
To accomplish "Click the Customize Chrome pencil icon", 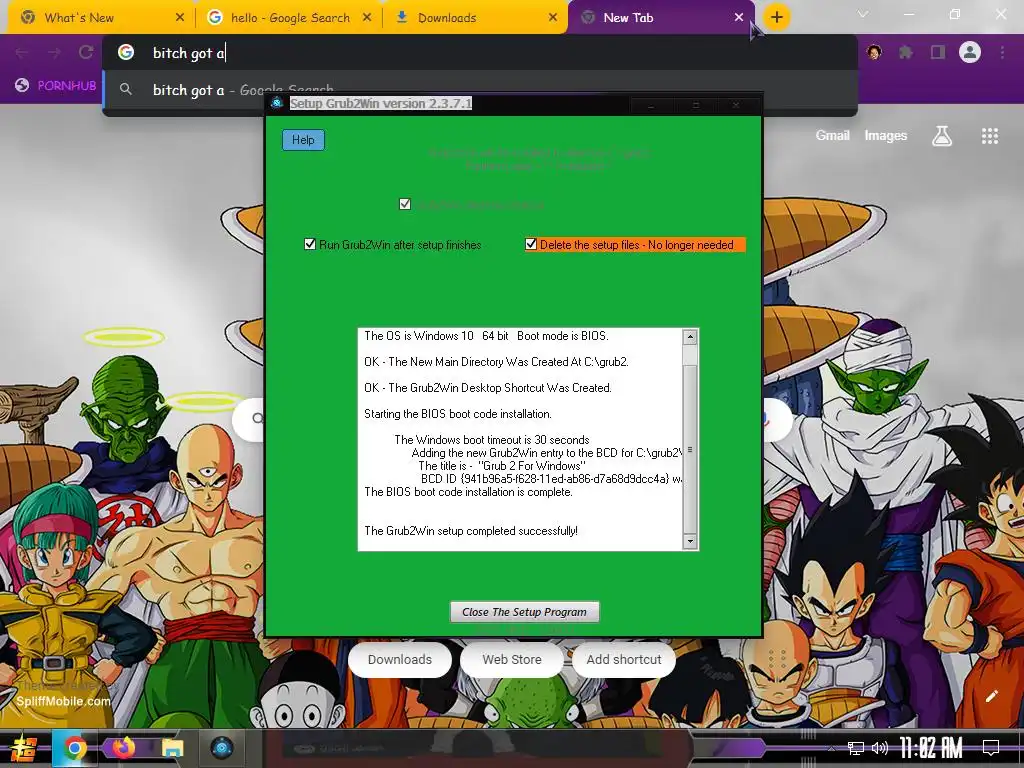I will 992,696.
